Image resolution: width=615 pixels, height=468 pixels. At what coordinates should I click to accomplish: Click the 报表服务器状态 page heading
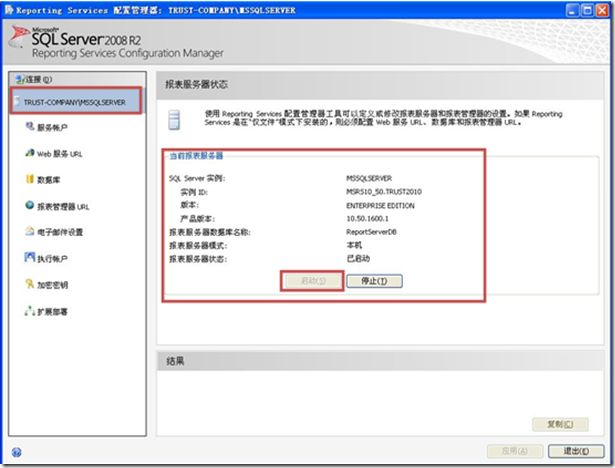(196, 84)
